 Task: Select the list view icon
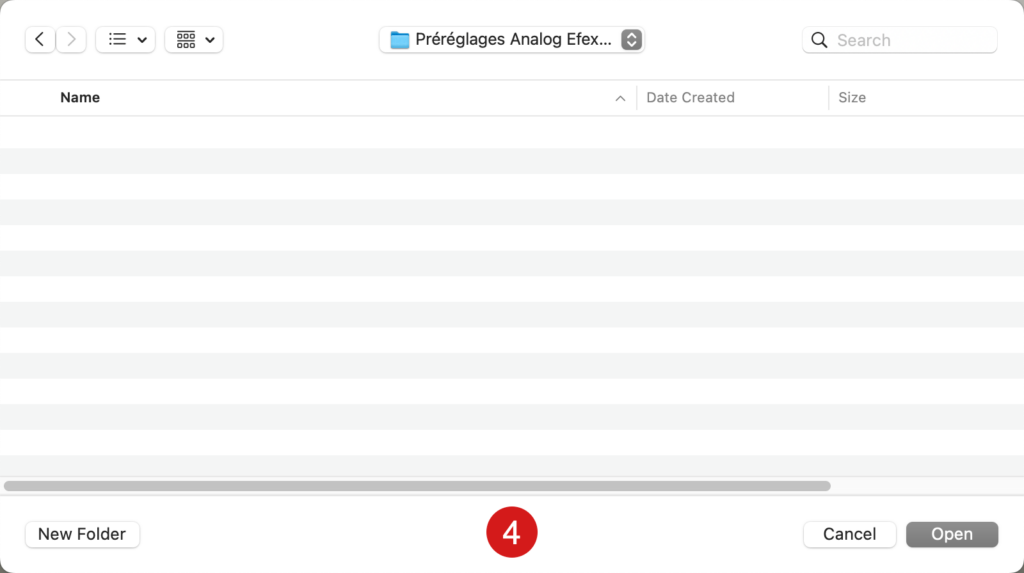[x=118, y=40]
